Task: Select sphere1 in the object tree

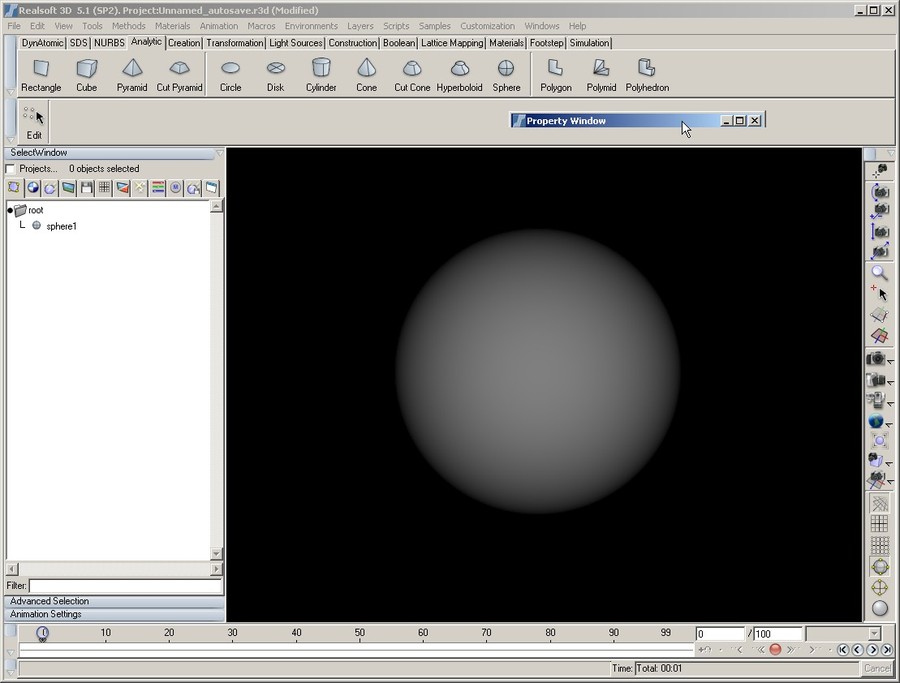Action: coord(61,227)
